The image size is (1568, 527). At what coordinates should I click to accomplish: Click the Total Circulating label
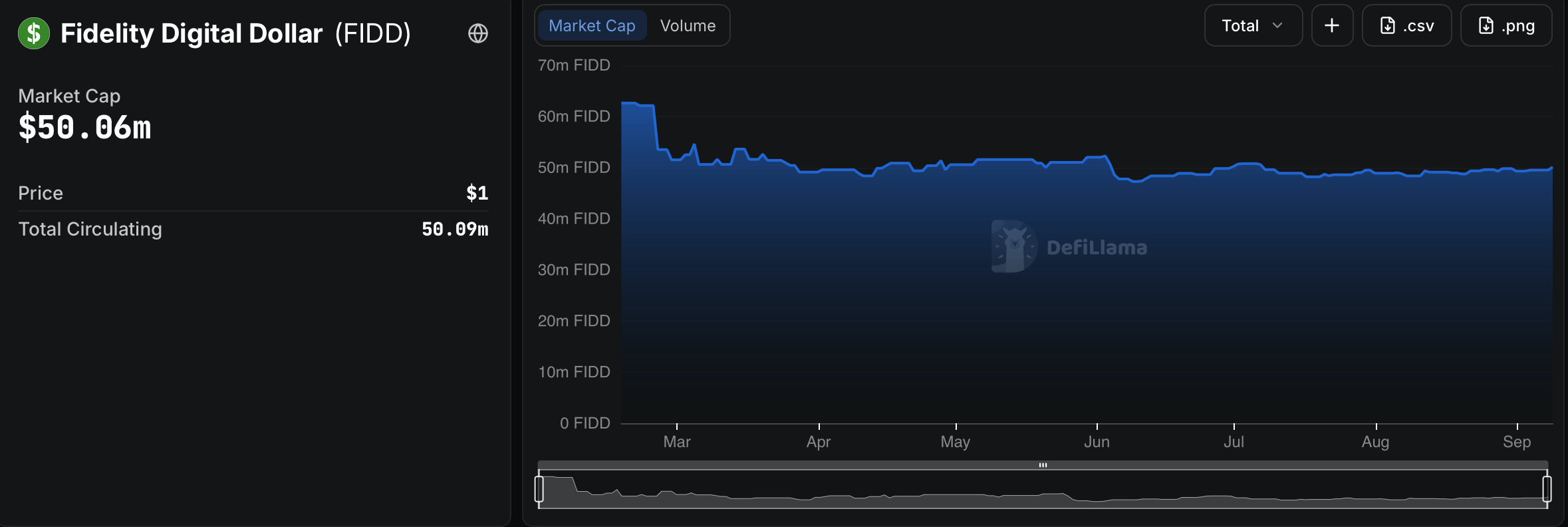click(90, 229)
